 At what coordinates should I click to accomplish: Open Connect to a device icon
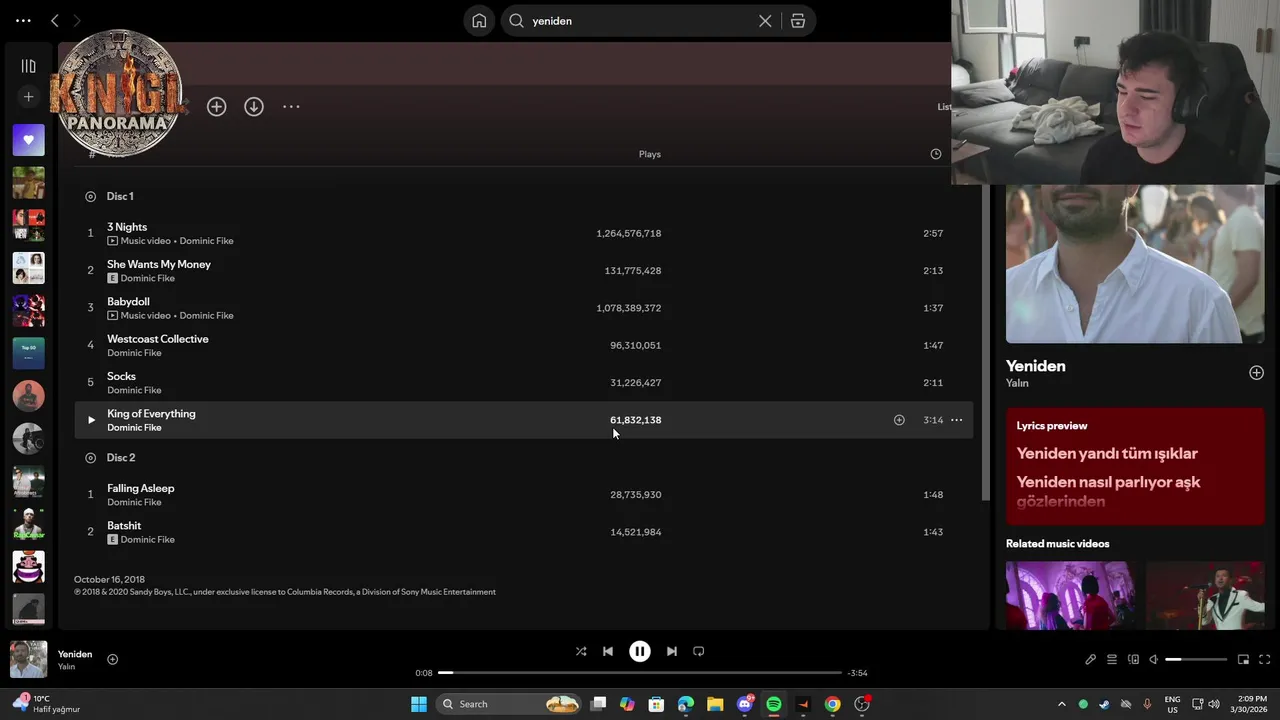click(x=1133, y=659)
